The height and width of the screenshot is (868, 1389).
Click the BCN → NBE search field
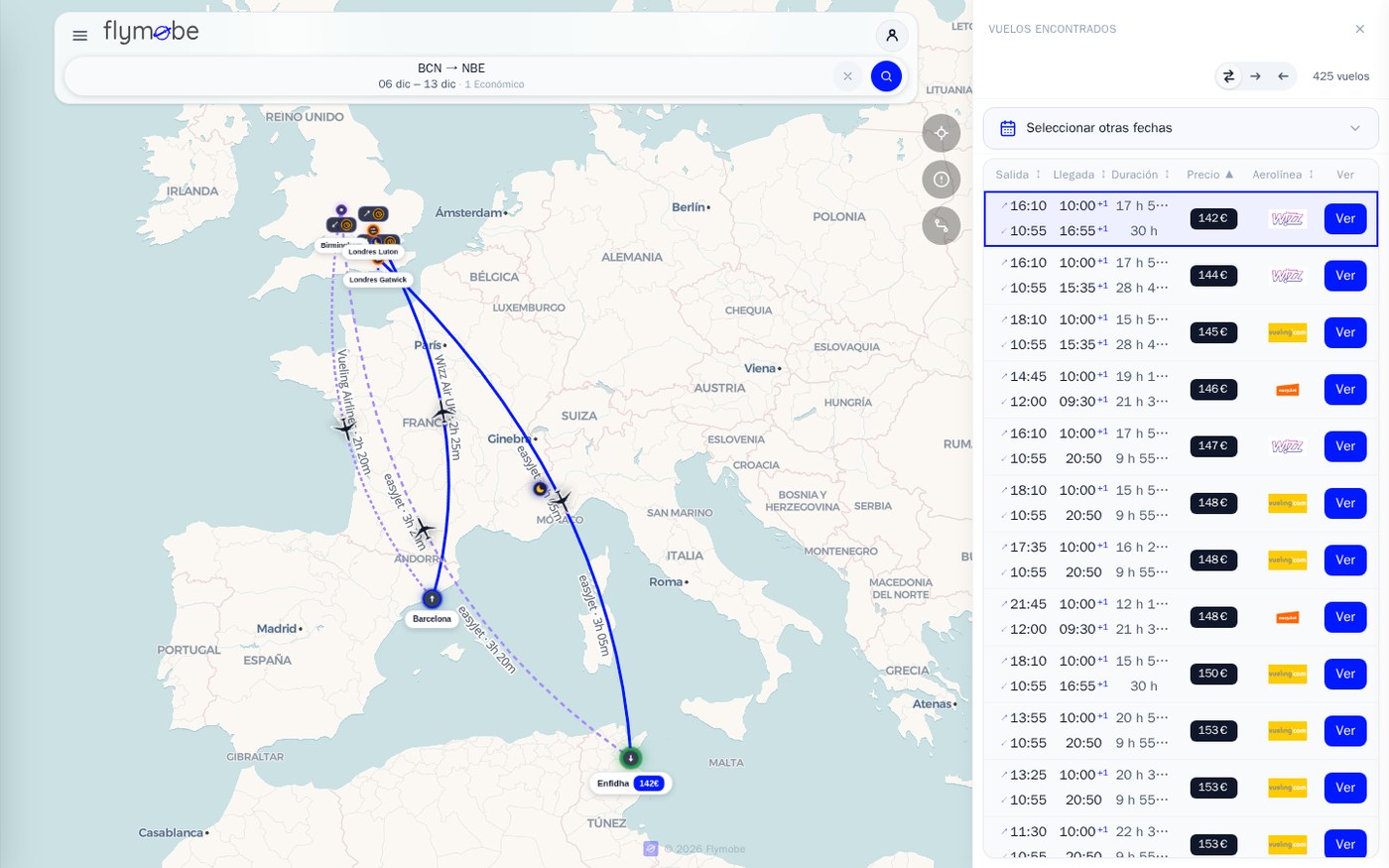pos(451,76)
